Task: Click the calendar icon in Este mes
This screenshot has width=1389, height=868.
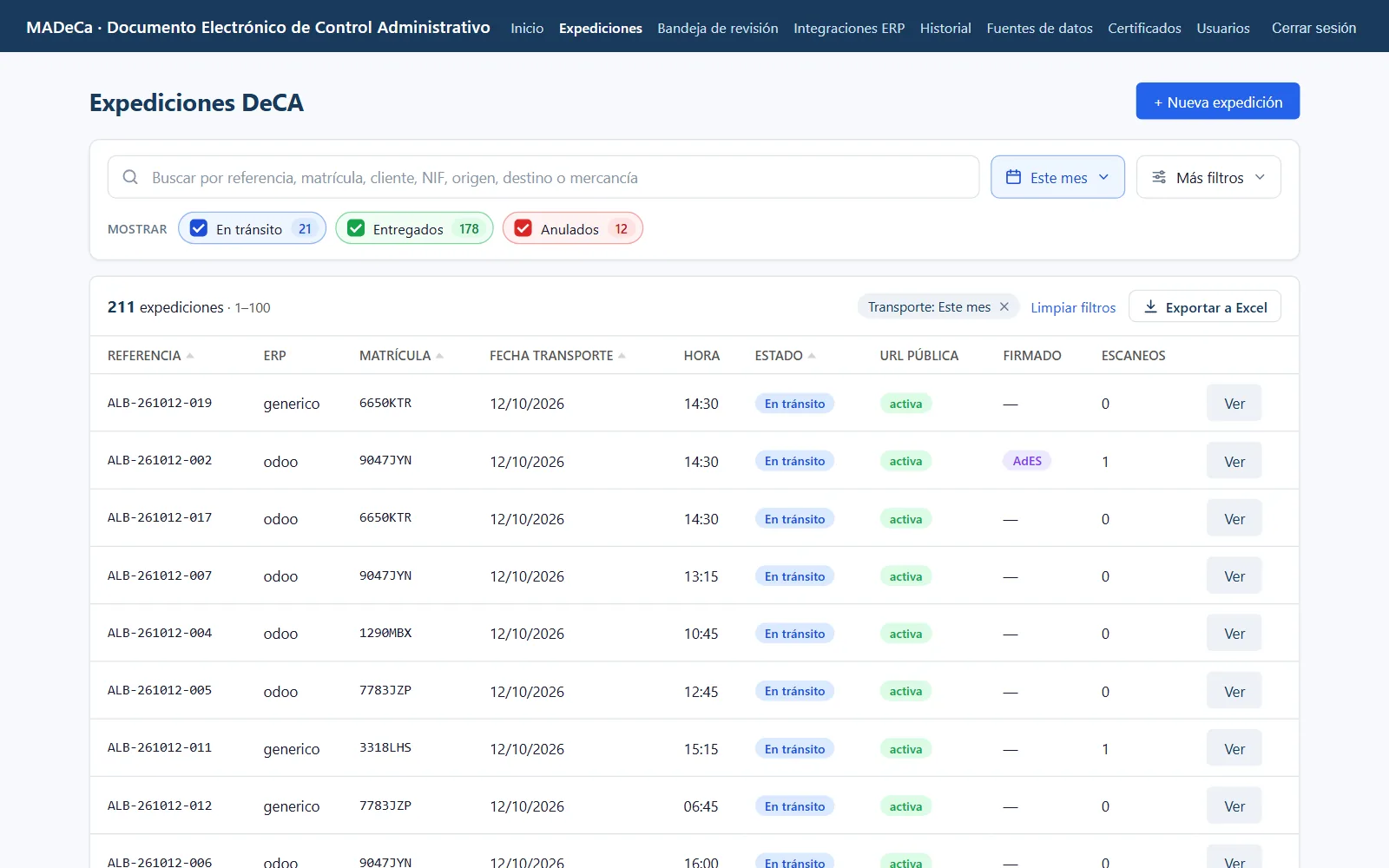Action: coord(1013,177)
